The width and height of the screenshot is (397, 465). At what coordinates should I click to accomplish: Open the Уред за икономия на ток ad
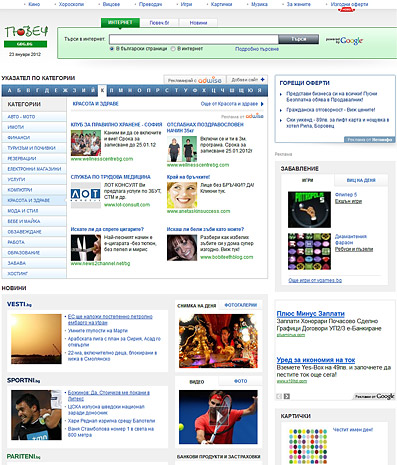tap(316, 360)
